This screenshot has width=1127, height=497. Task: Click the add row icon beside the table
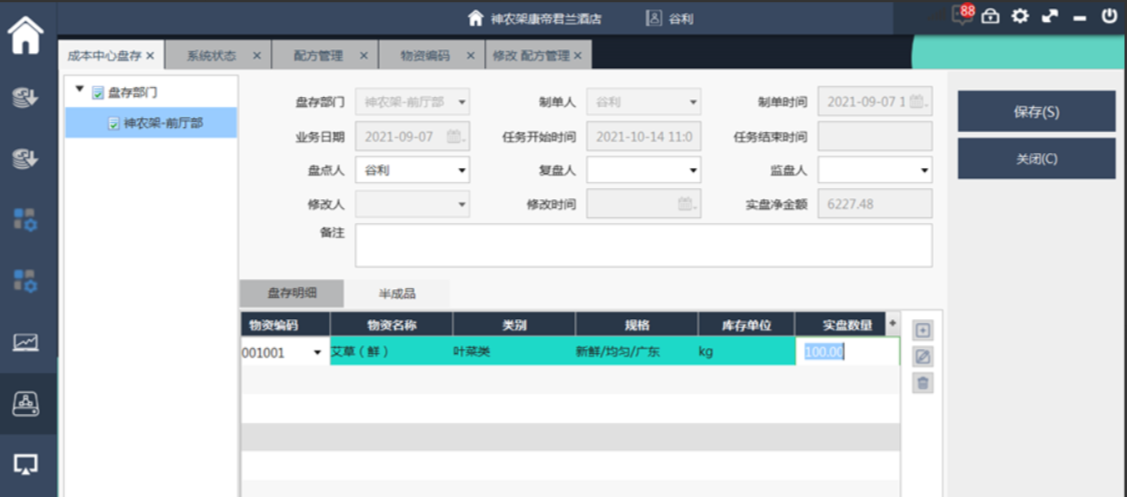tap(923, 330)
